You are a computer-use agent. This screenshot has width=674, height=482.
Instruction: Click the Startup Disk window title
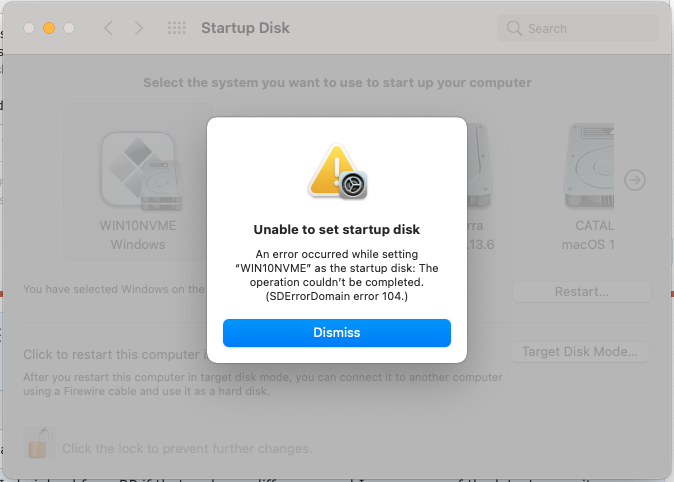coord(245,28)
